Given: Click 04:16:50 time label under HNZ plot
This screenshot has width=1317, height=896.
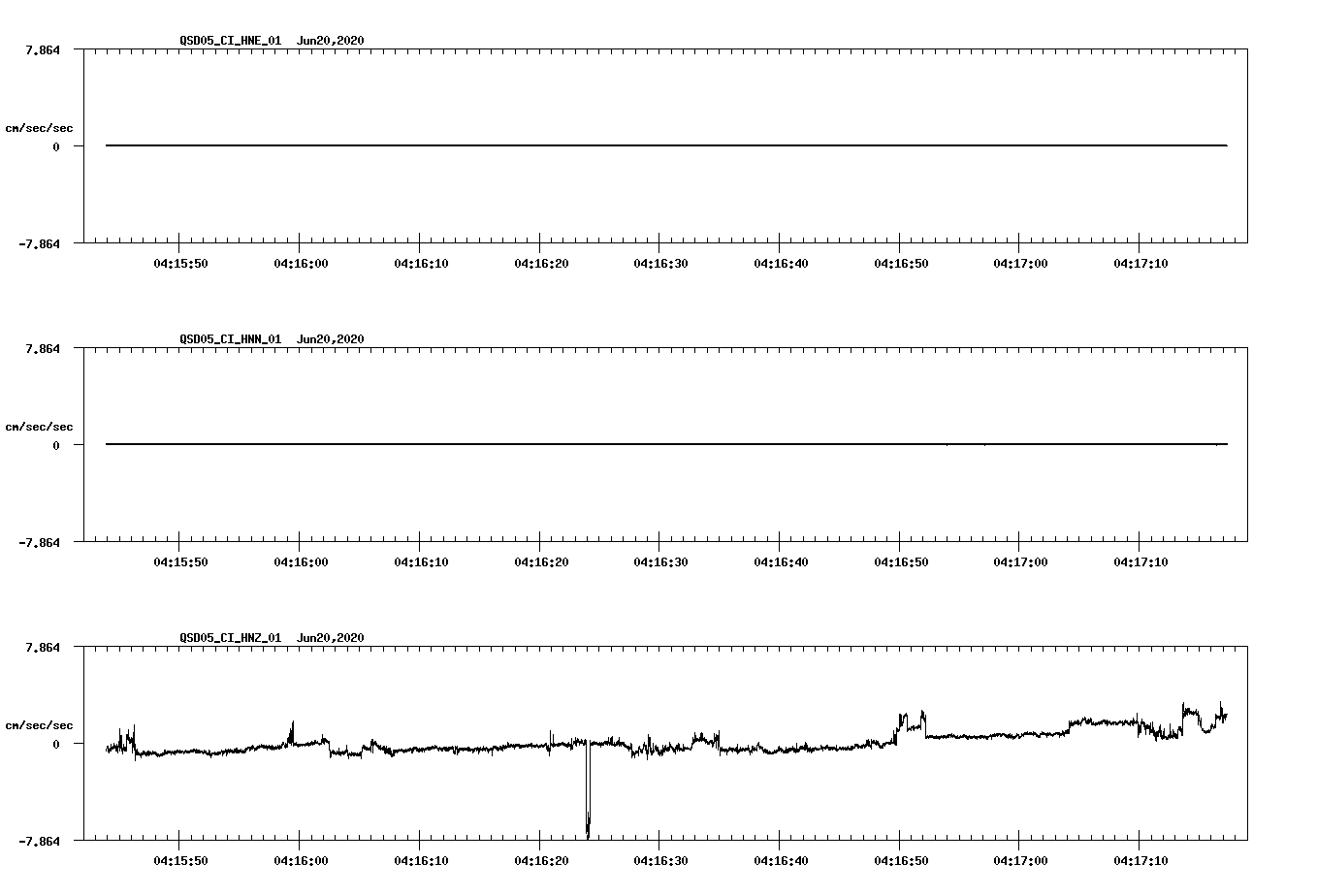Looking at the screenshot, I should [x=901, y=860].
